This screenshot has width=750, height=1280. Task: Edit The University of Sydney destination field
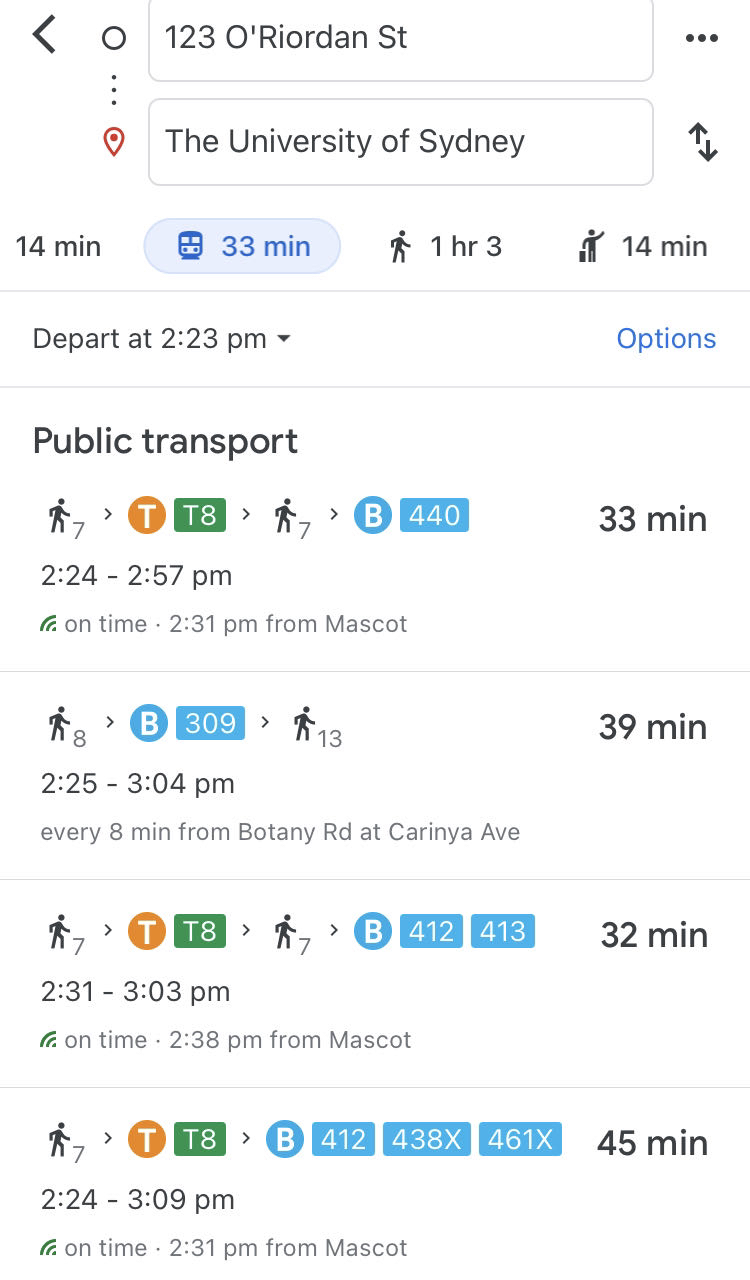pyautogui.click(x=401, y=142)
